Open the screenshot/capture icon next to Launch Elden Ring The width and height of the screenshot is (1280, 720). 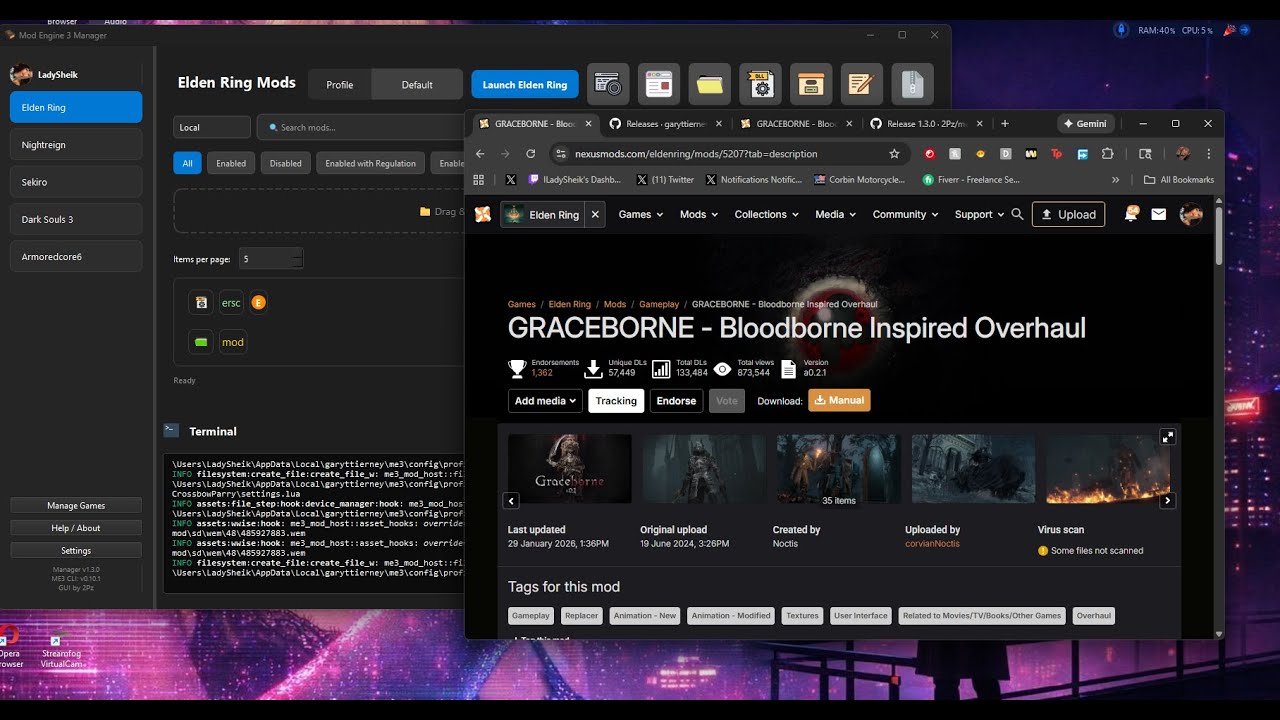click(x=608, y=85)
